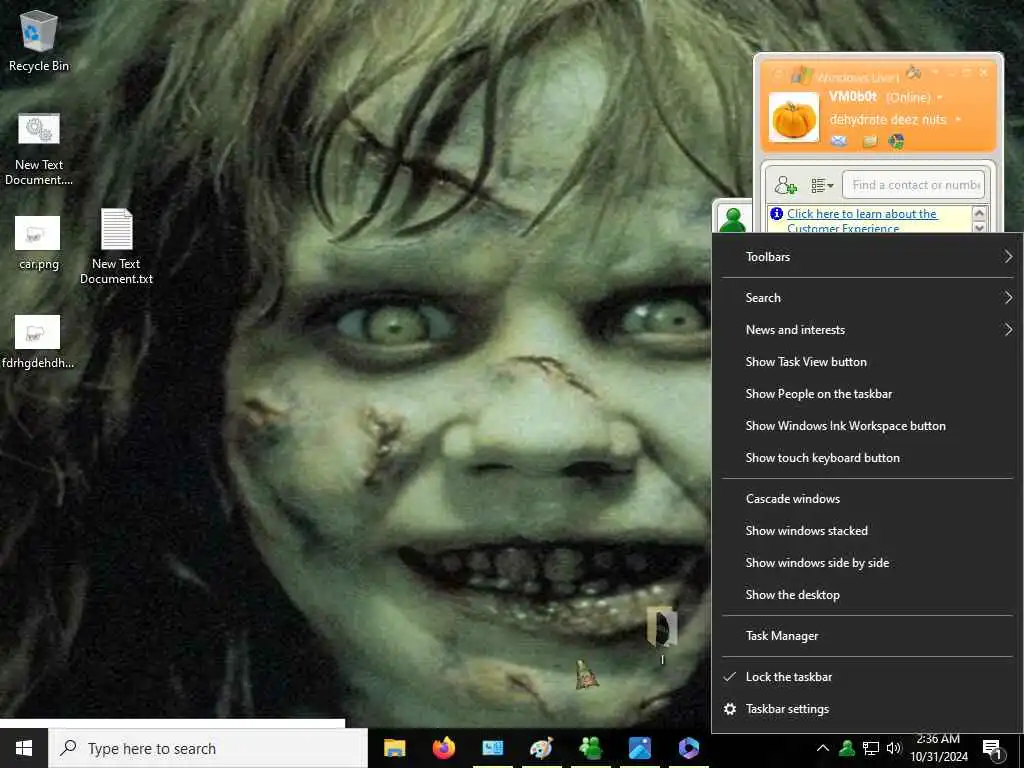Open the Messenger show menu arrow
Viewport: 1024px width, 768px height.
click(x=935, y=71)
